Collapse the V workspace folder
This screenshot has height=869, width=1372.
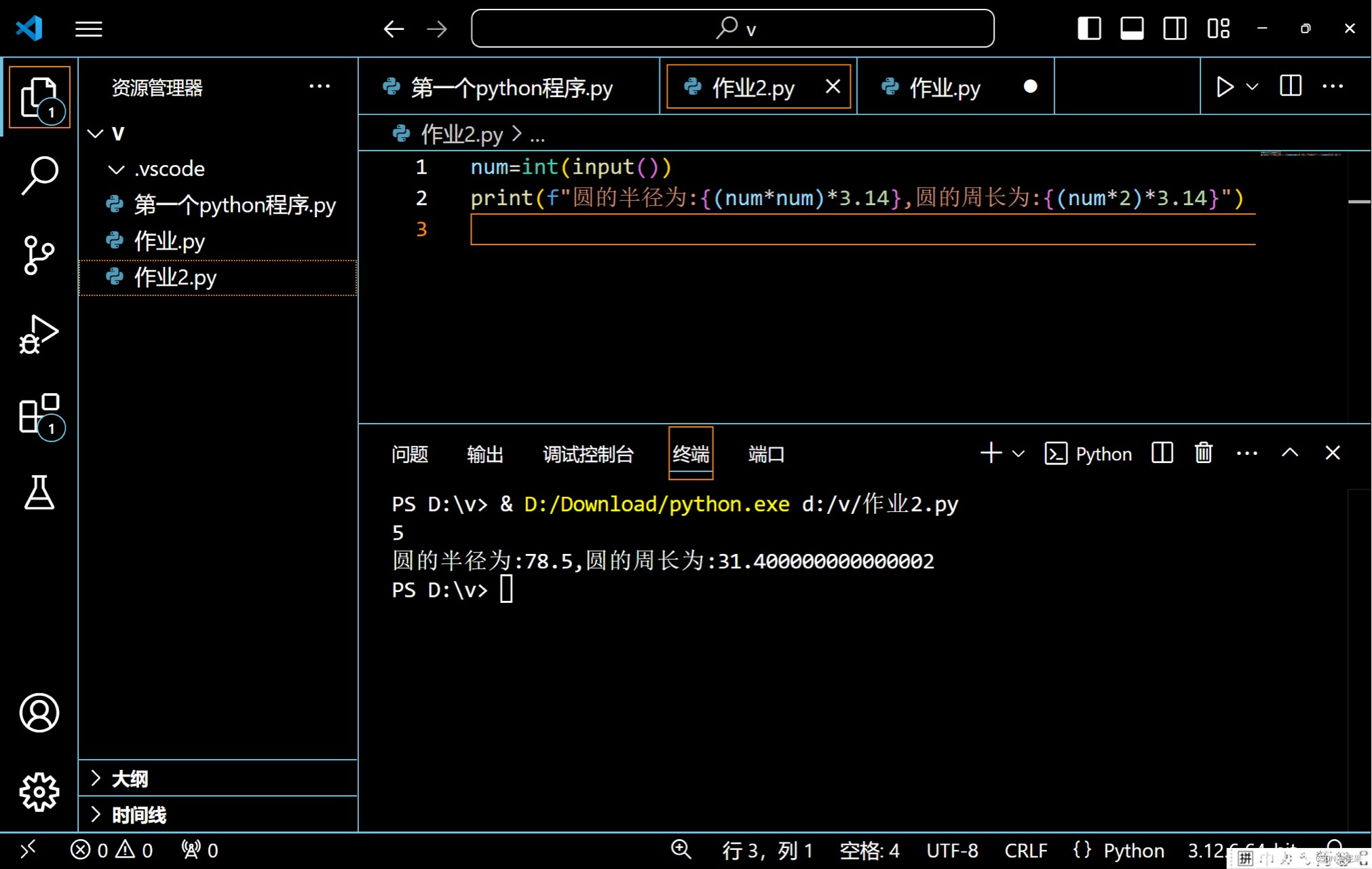[96, 134]
